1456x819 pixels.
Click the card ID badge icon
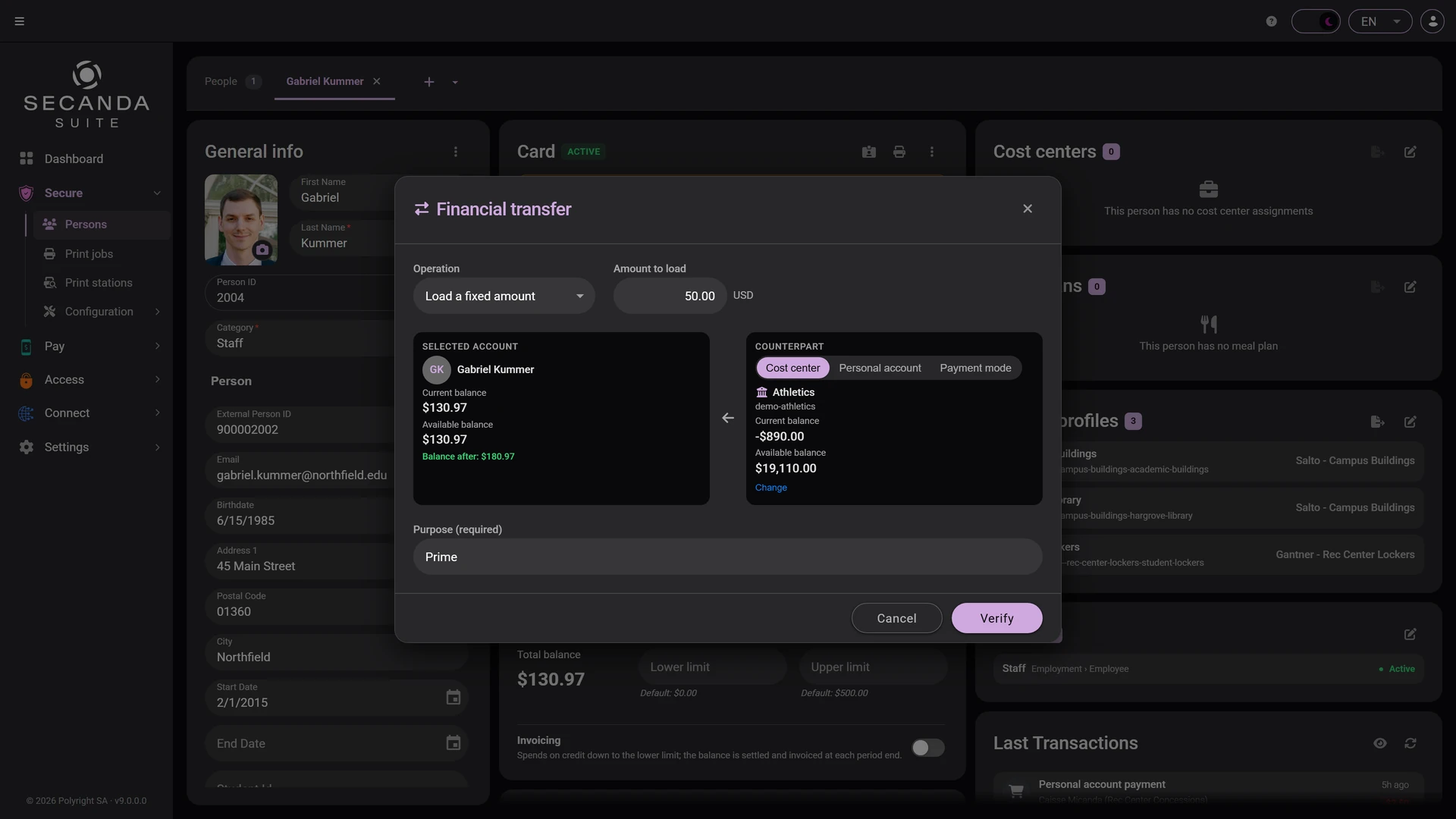(x=869, y=152)
